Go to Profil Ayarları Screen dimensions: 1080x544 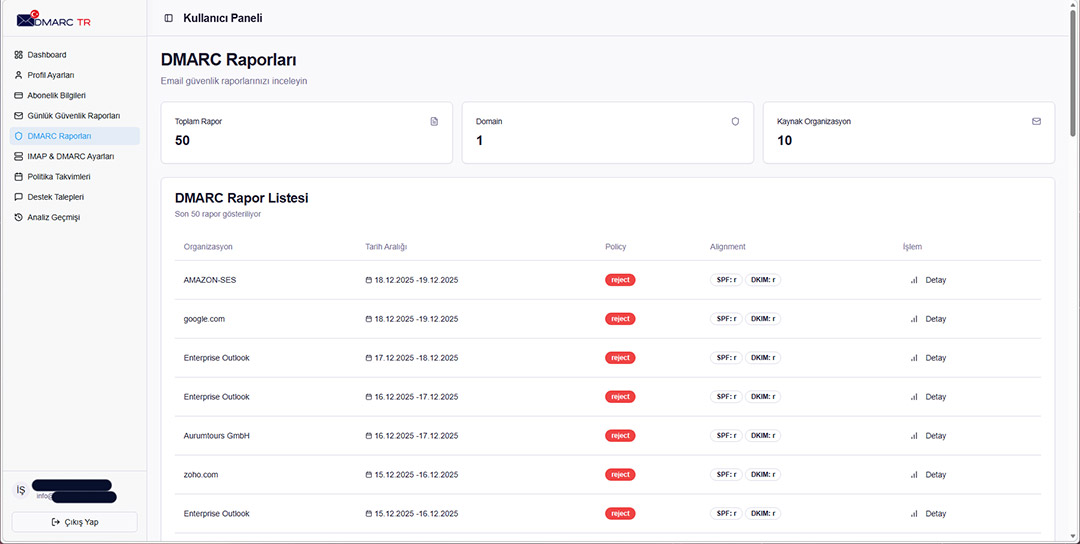click(x=50, y=75)
